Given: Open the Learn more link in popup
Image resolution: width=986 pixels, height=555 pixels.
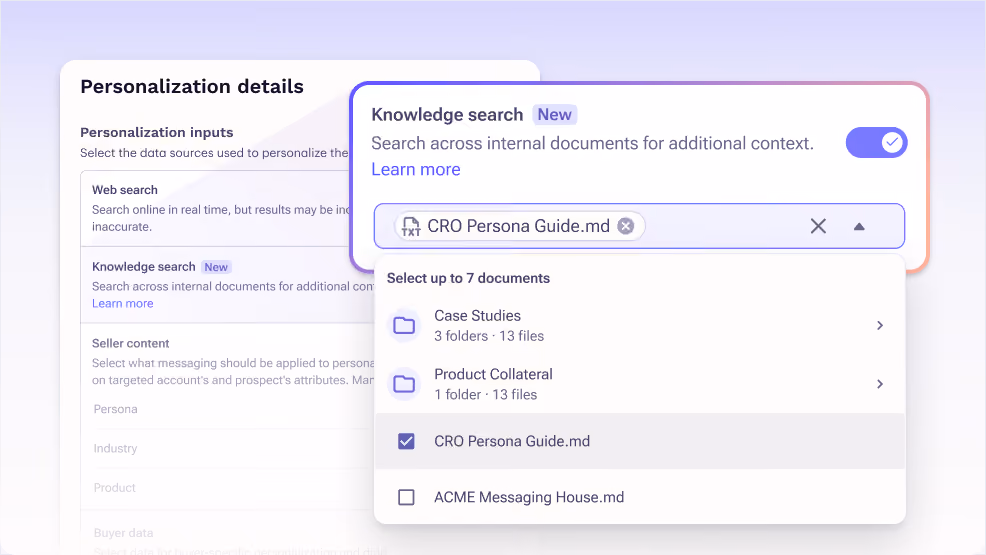Looking at the screenshot, I should (416, 170).
